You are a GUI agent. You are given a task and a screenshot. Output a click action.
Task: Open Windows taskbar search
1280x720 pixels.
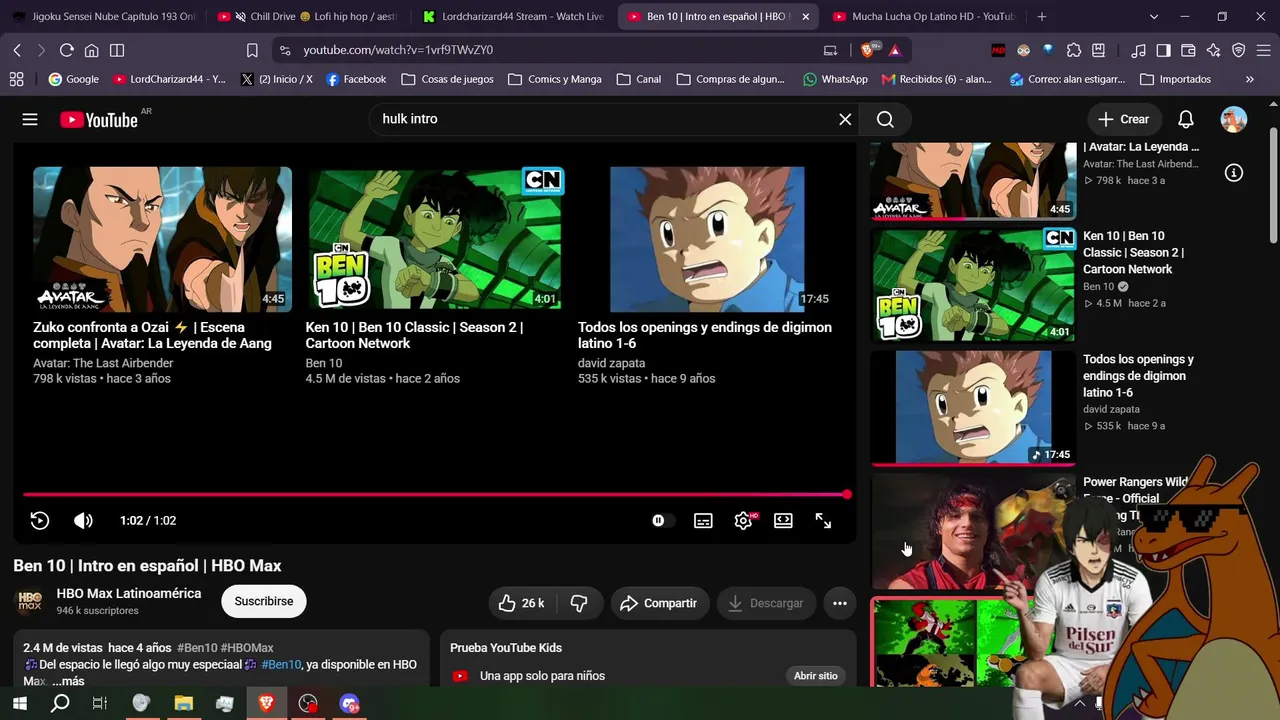[60, 704]
